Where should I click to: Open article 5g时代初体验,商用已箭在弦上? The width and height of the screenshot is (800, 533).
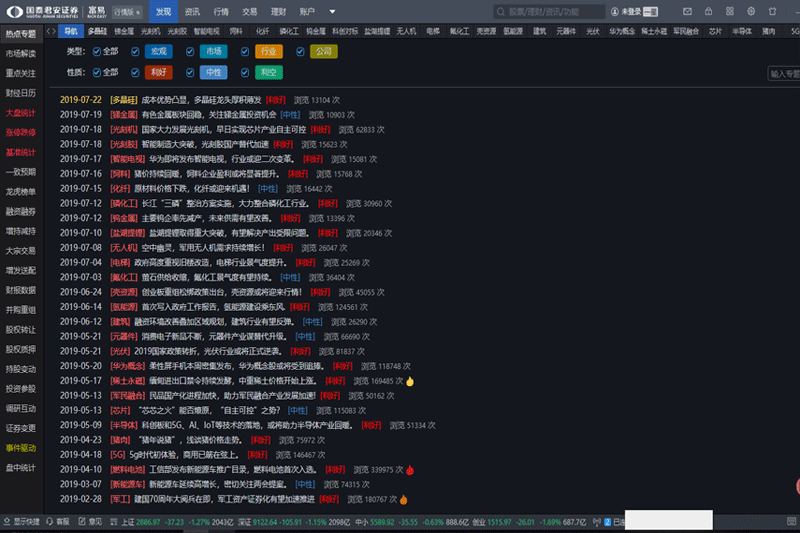[x=184, y=455]
